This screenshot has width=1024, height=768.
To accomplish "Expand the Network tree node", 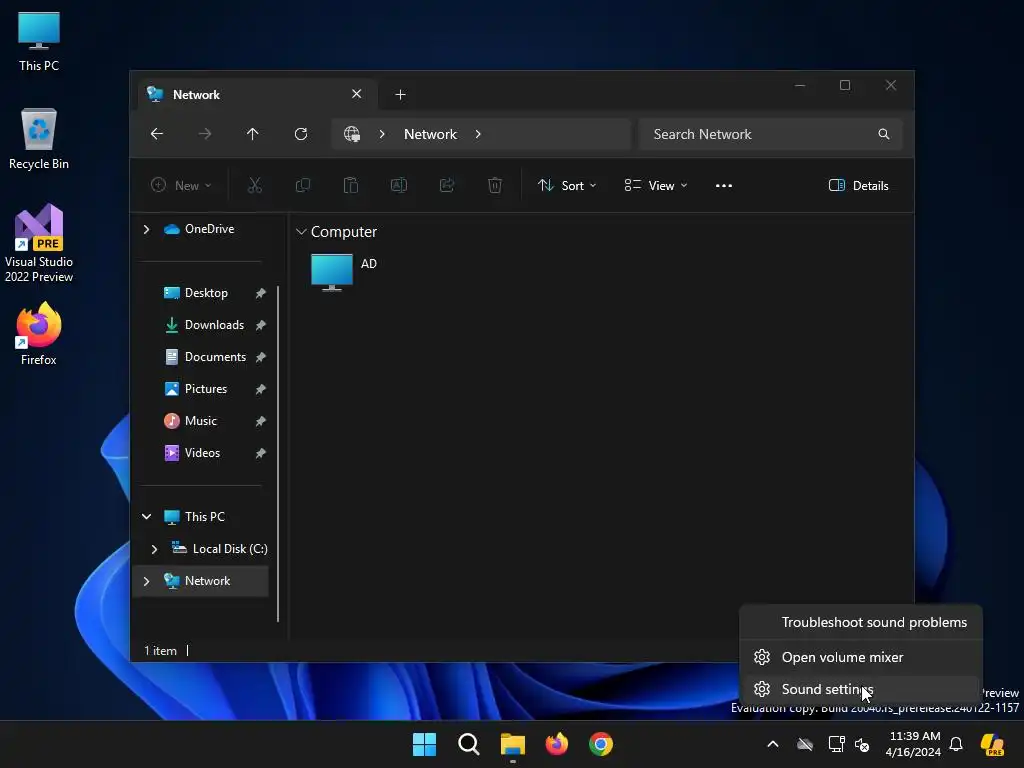I will click(x=146, y=581).
